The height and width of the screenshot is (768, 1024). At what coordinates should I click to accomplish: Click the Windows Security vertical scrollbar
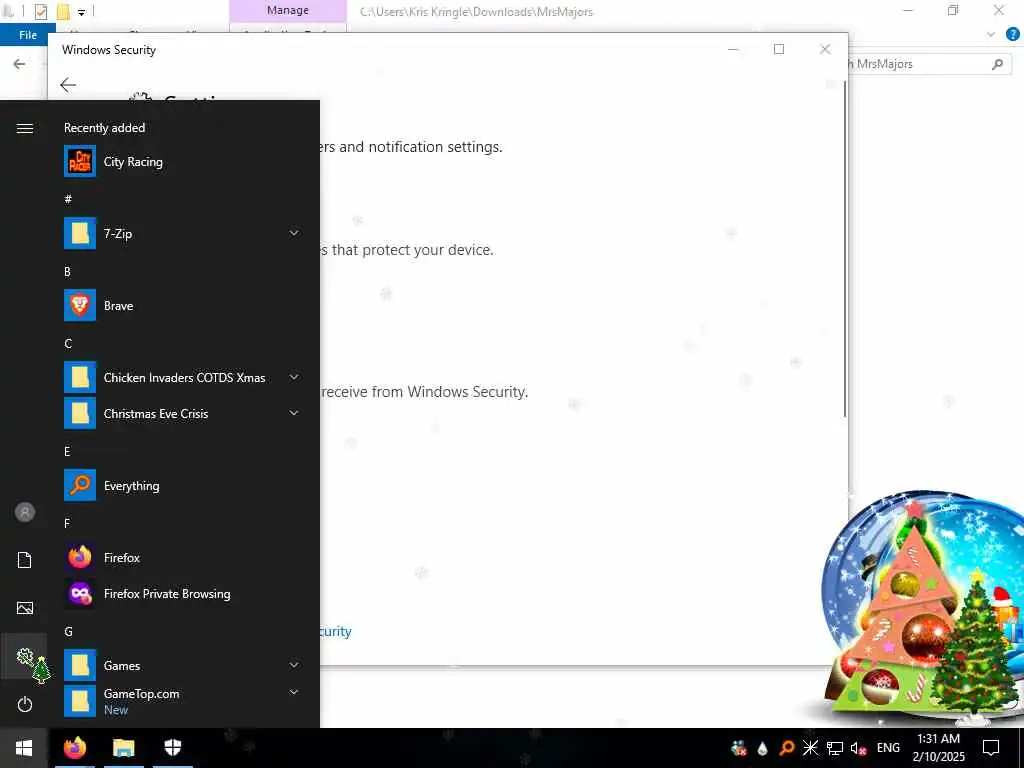pos(845,249)
